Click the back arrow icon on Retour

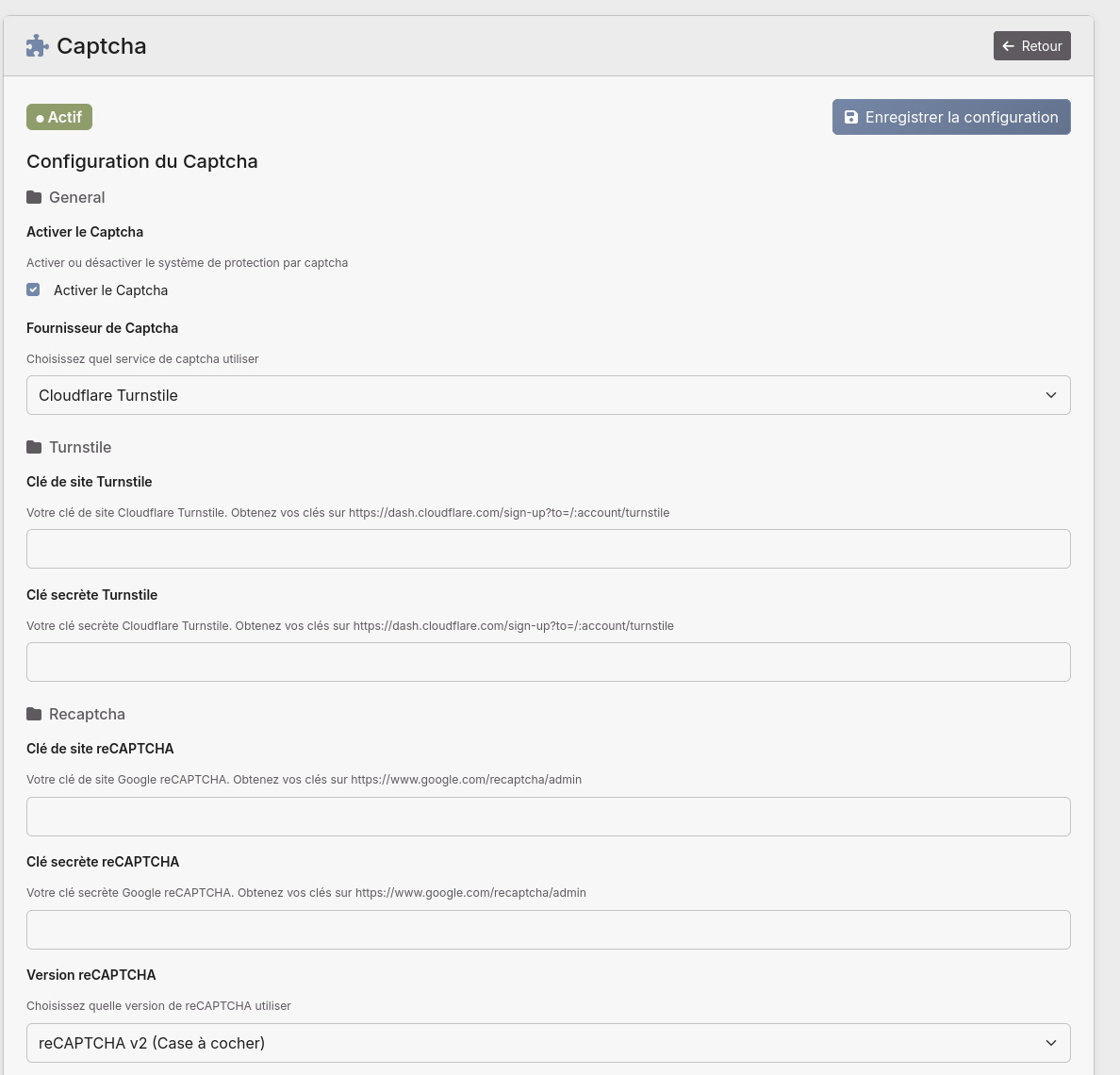[x=1009, y=46]
